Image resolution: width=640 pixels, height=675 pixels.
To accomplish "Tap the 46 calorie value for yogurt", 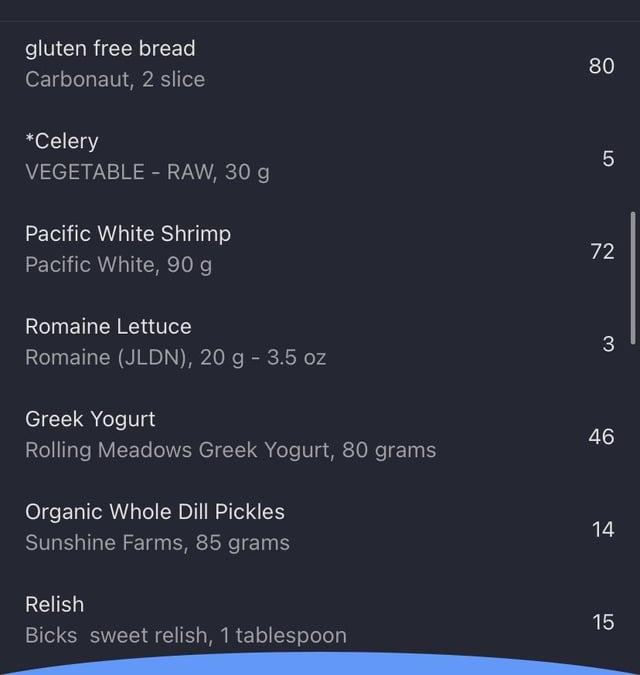I will tap(601, 437).
